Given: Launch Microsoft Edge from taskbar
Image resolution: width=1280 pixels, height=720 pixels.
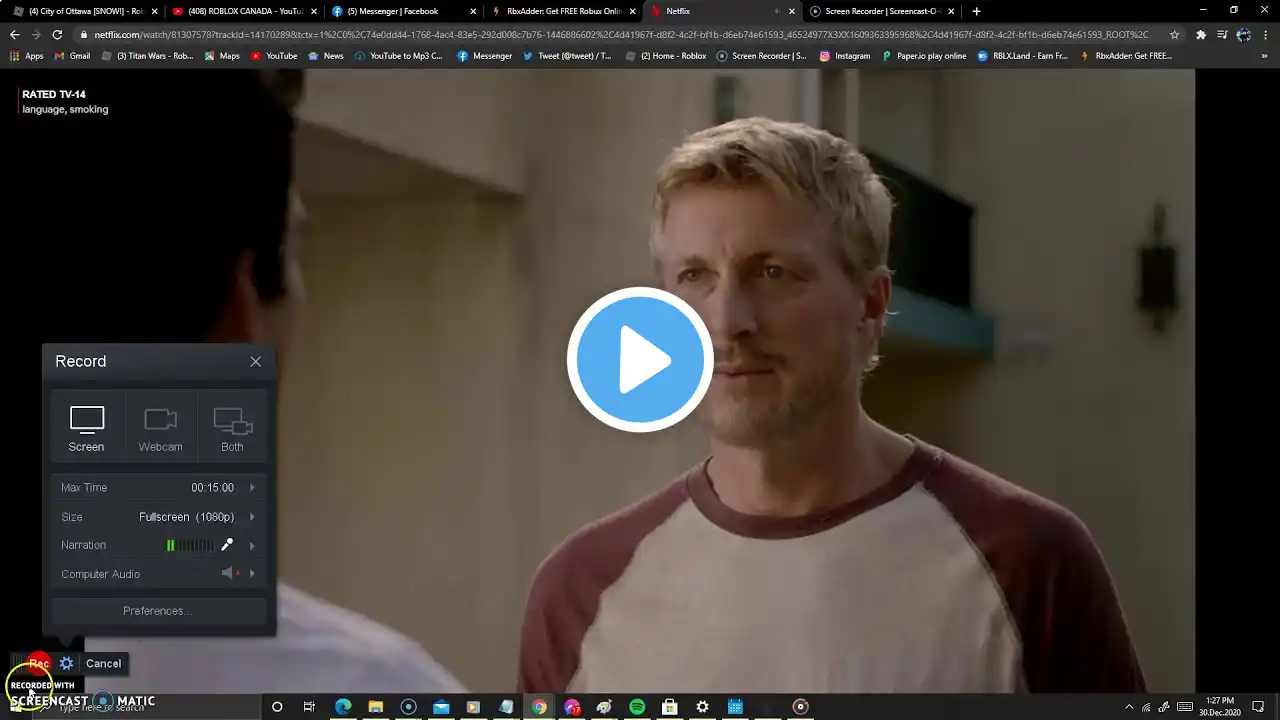Looking at the screenshot, I should pyautogui.click(x=343, y=707).
